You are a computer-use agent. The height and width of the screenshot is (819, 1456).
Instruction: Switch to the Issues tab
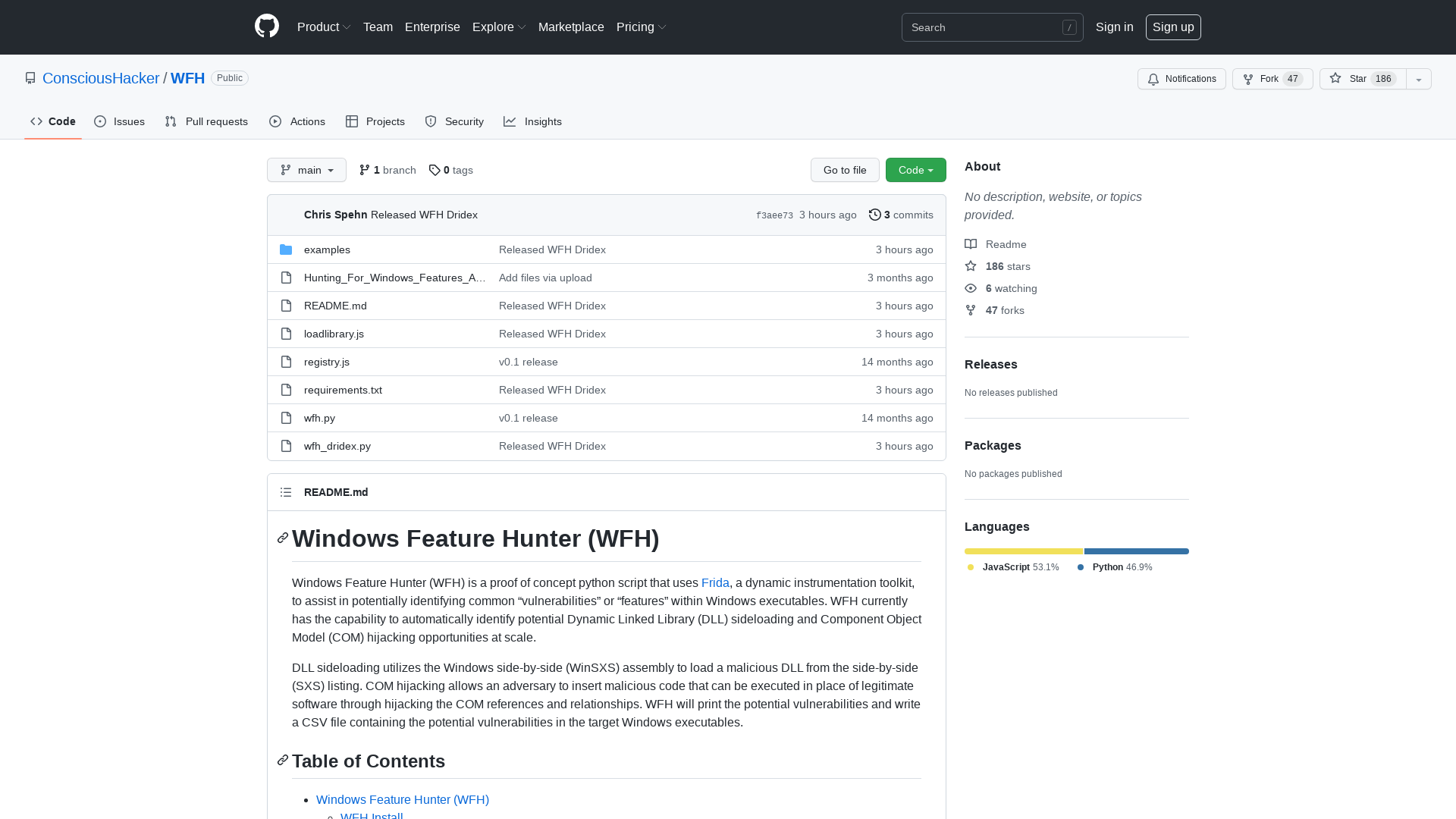tap(119, 121)
